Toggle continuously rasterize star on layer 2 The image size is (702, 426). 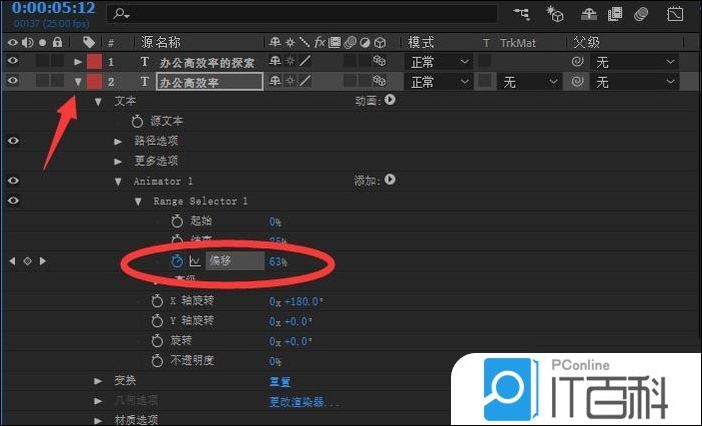290,81
